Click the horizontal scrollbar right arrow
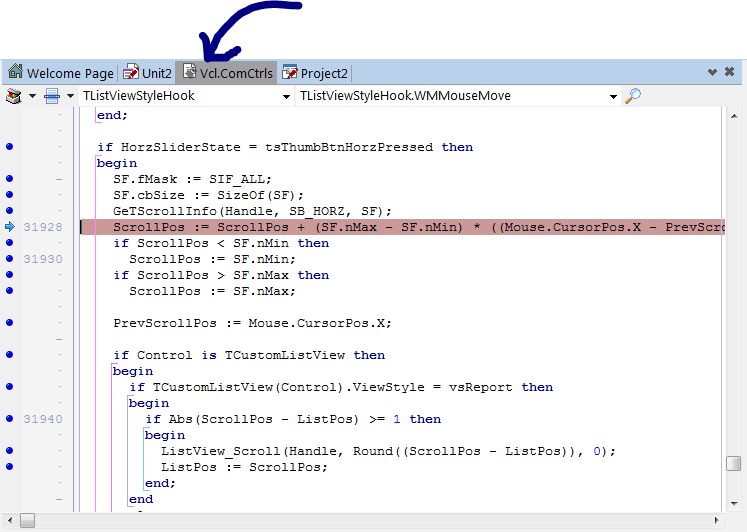The height and width of the screenshot is (532, 747). point(716,521)
